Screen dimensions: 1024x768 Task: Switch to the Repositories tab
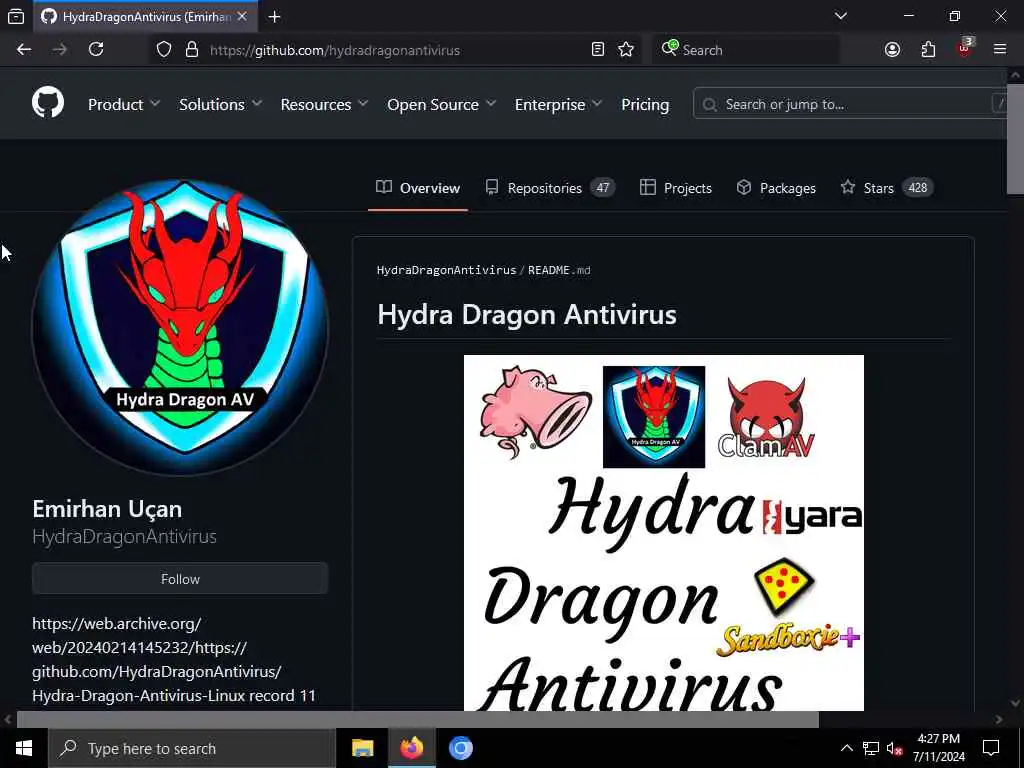[x=550, y=188]
